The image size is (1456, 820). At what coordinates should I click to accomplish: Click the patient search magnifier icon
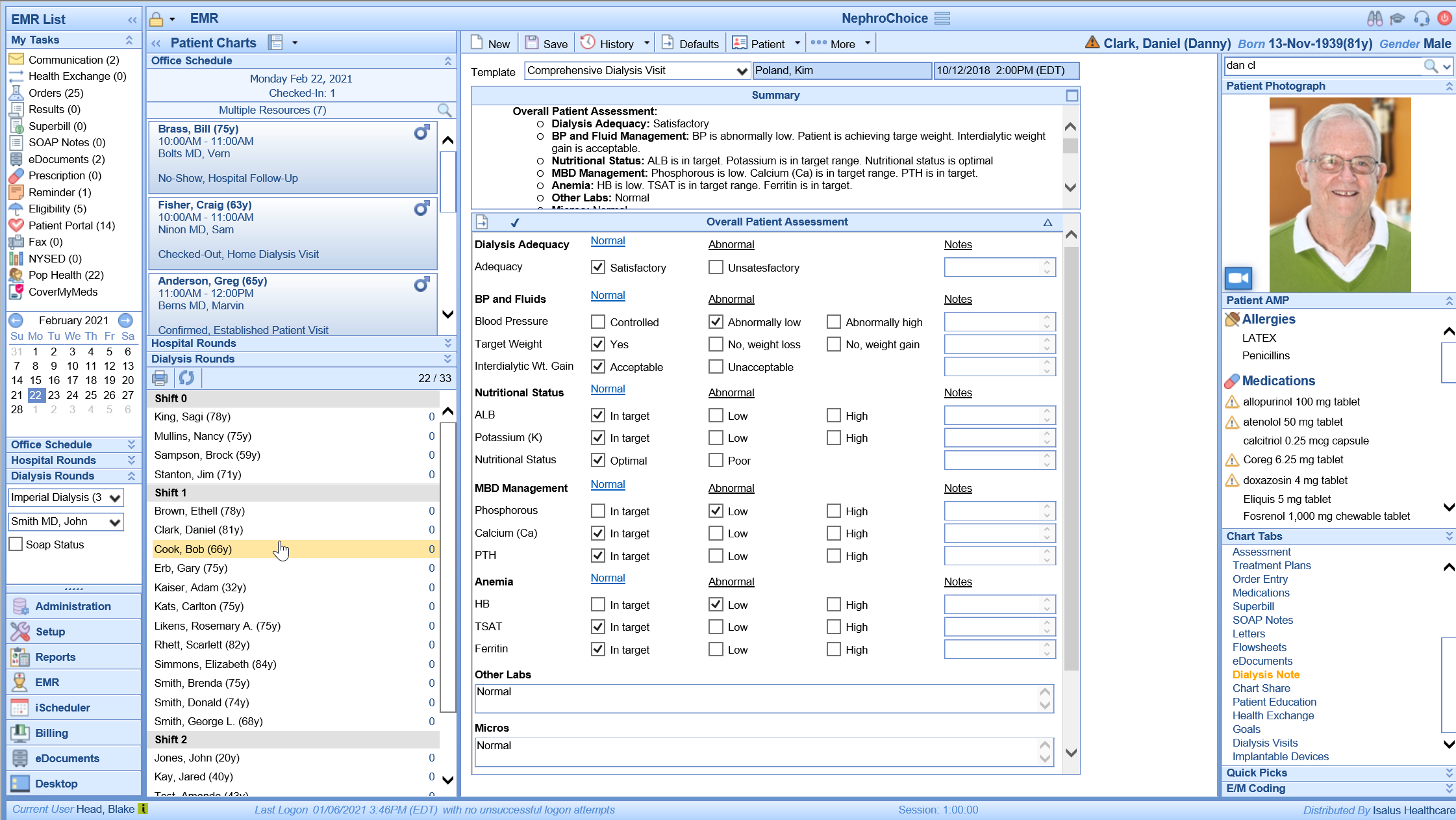(1431, 66)
